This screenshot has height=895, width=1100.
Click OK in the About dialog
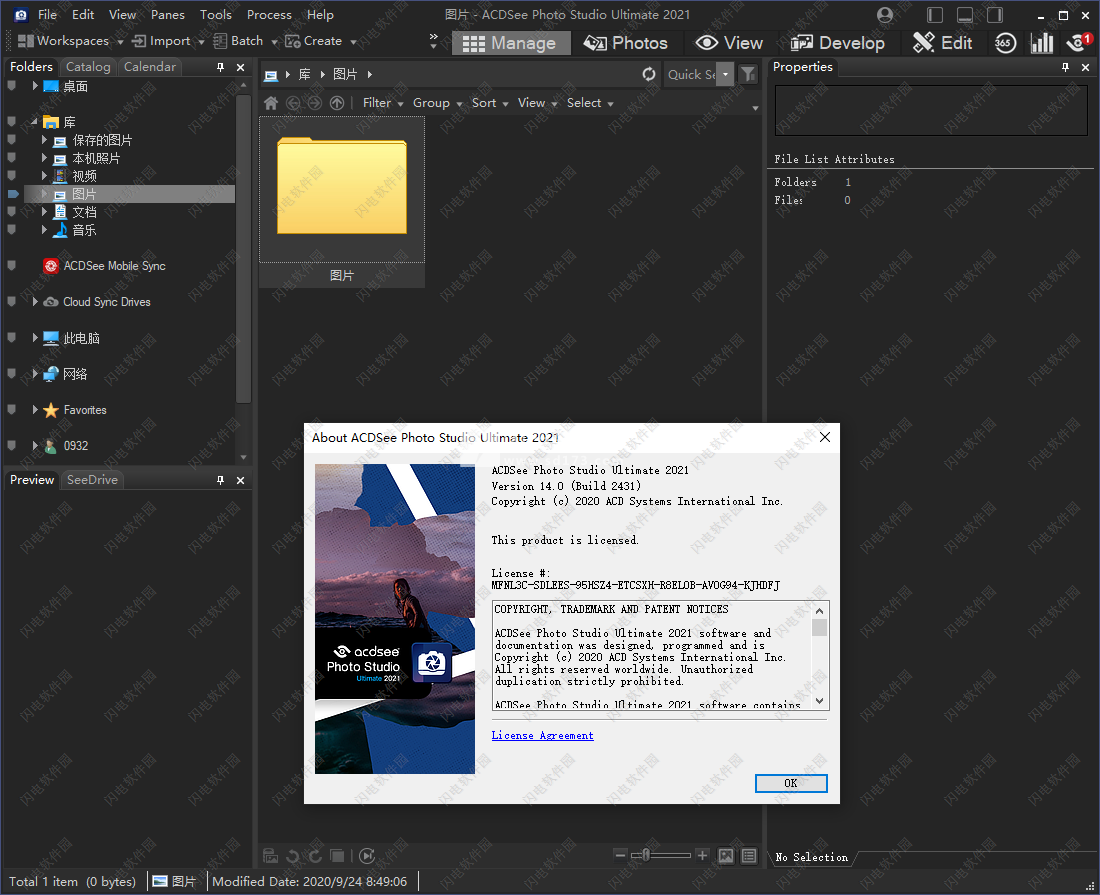coord(791,783)
